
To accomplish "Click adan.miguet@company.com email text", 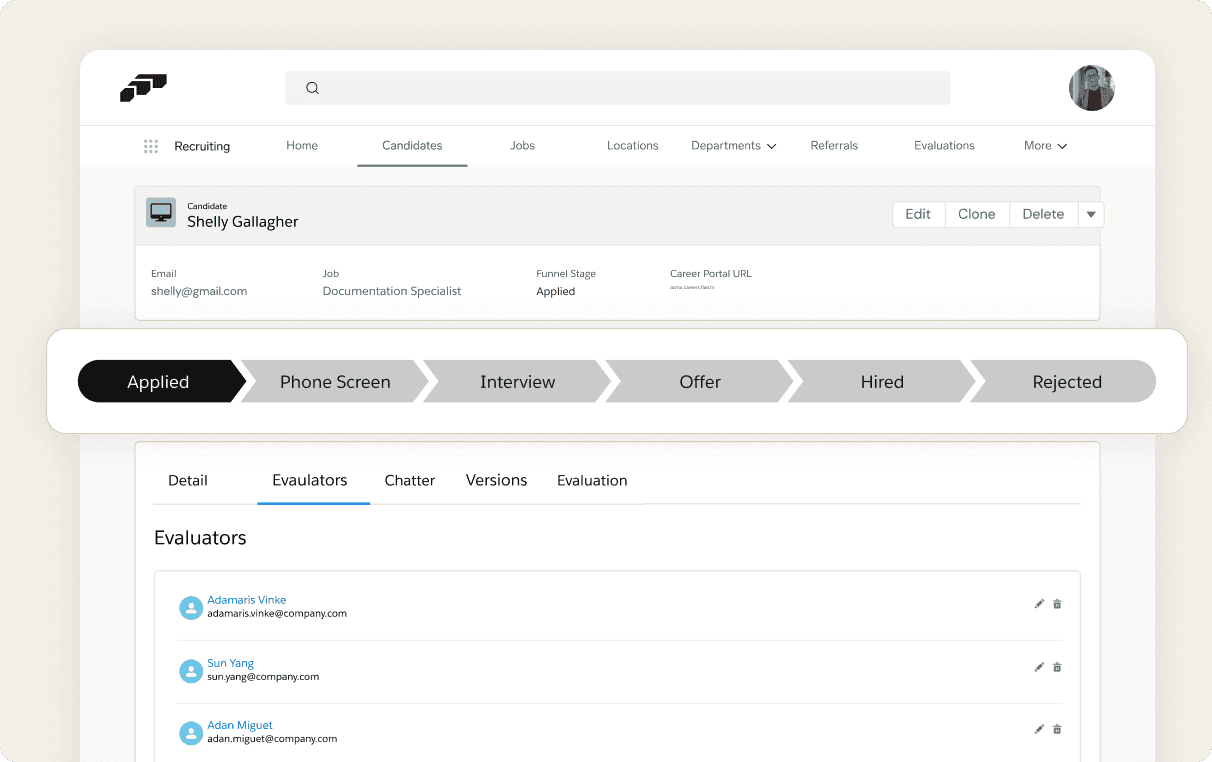I will pyautogui.click(x=272, y=739).
